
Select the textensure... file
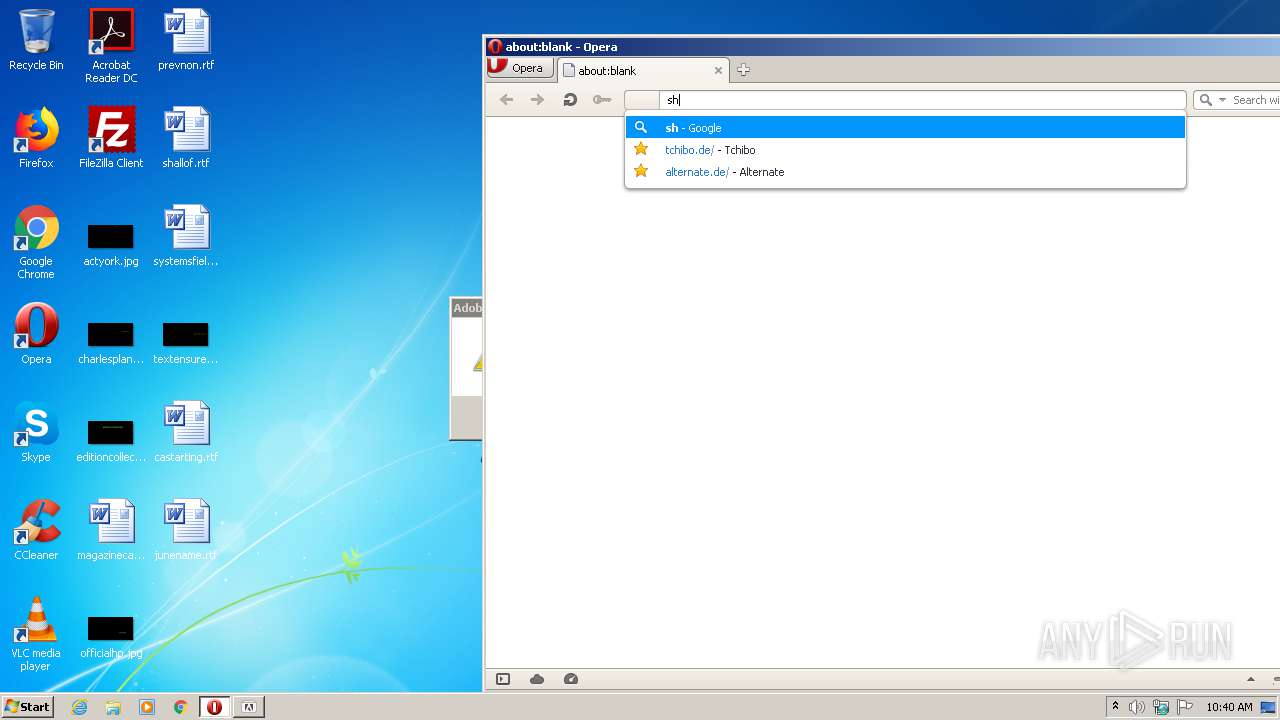point(186,343)
